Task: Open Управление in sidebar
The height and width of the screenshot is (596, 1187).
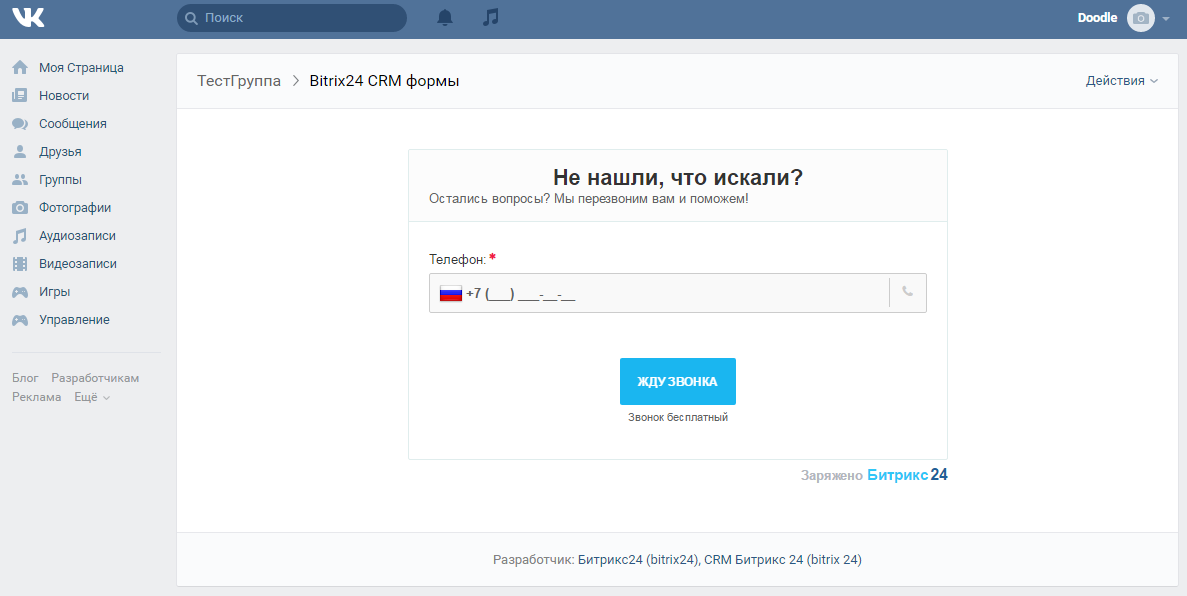Action: pyautogui.click(x=74, y=320)
